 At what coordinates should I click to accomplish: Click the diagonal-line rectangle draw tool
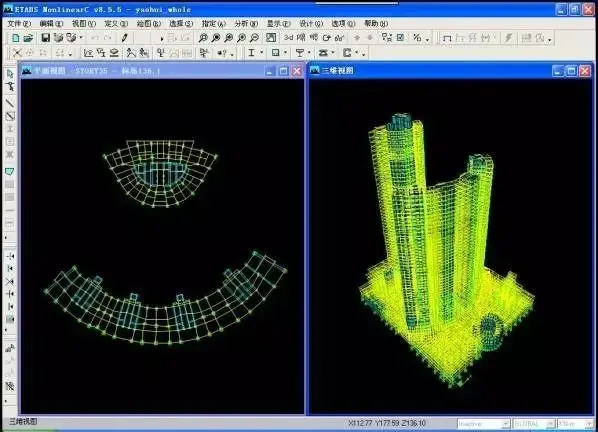click(10, 116)
